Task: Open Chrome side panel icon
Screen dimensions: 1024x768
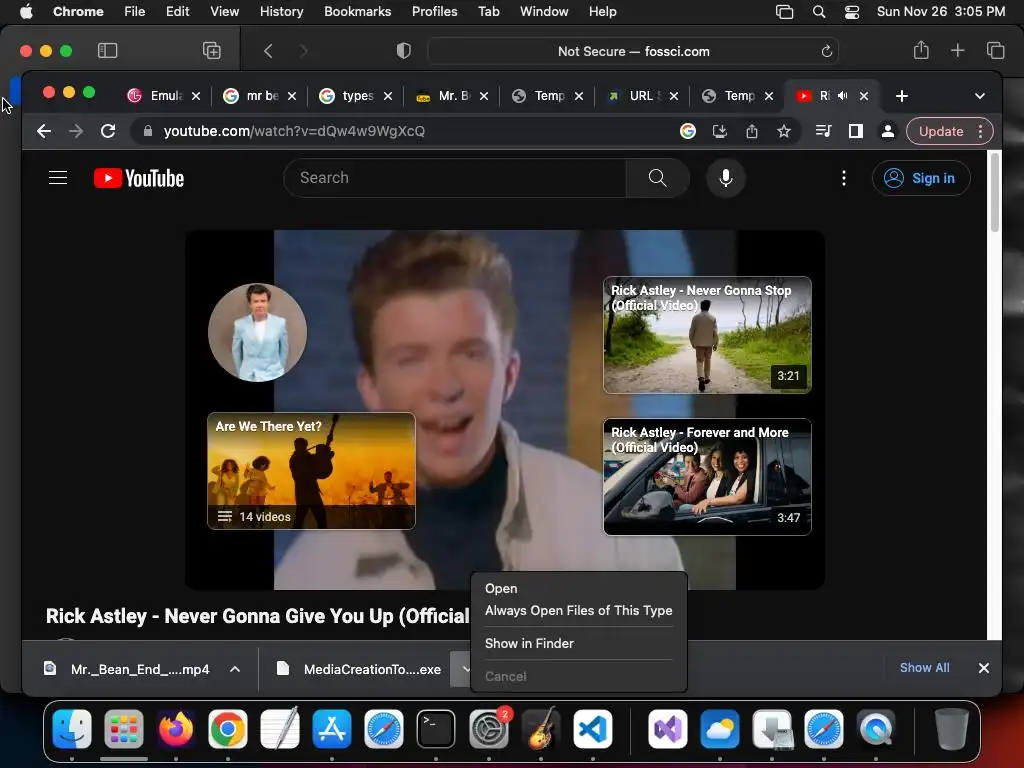Action: [856, 131]
